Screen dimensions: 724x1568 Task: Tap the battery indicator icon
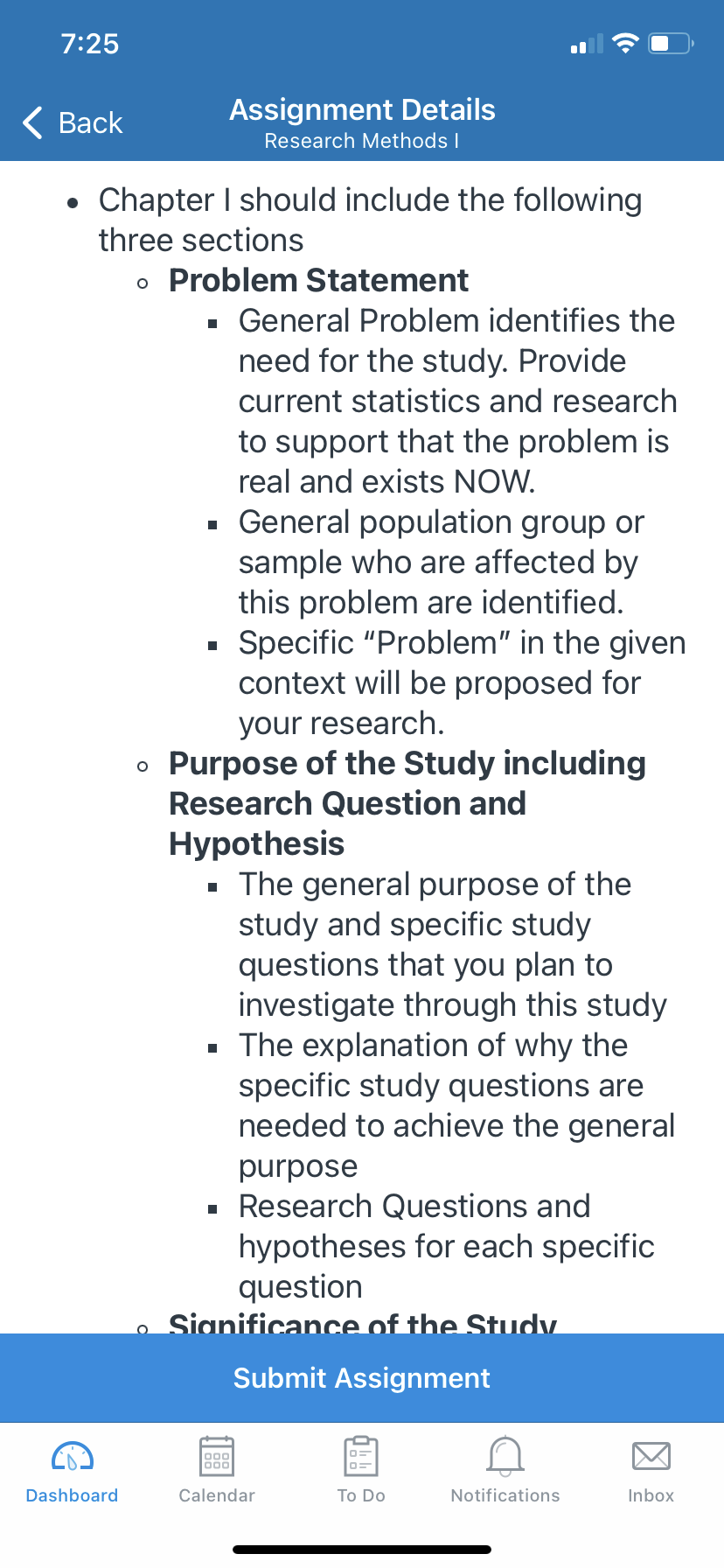671,43
